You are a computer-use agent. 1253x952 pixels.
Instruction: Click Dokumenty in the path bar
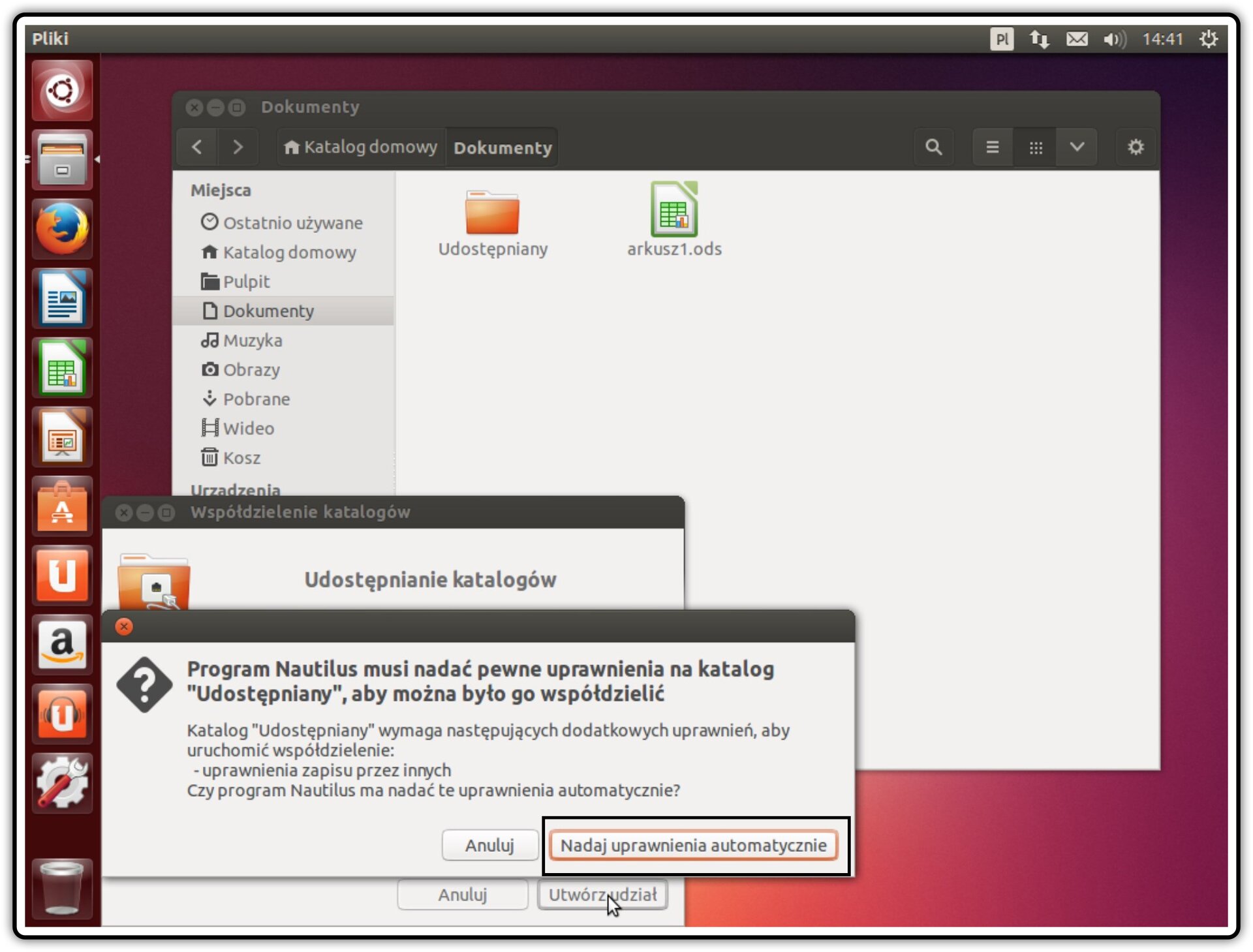coord(503,147)
